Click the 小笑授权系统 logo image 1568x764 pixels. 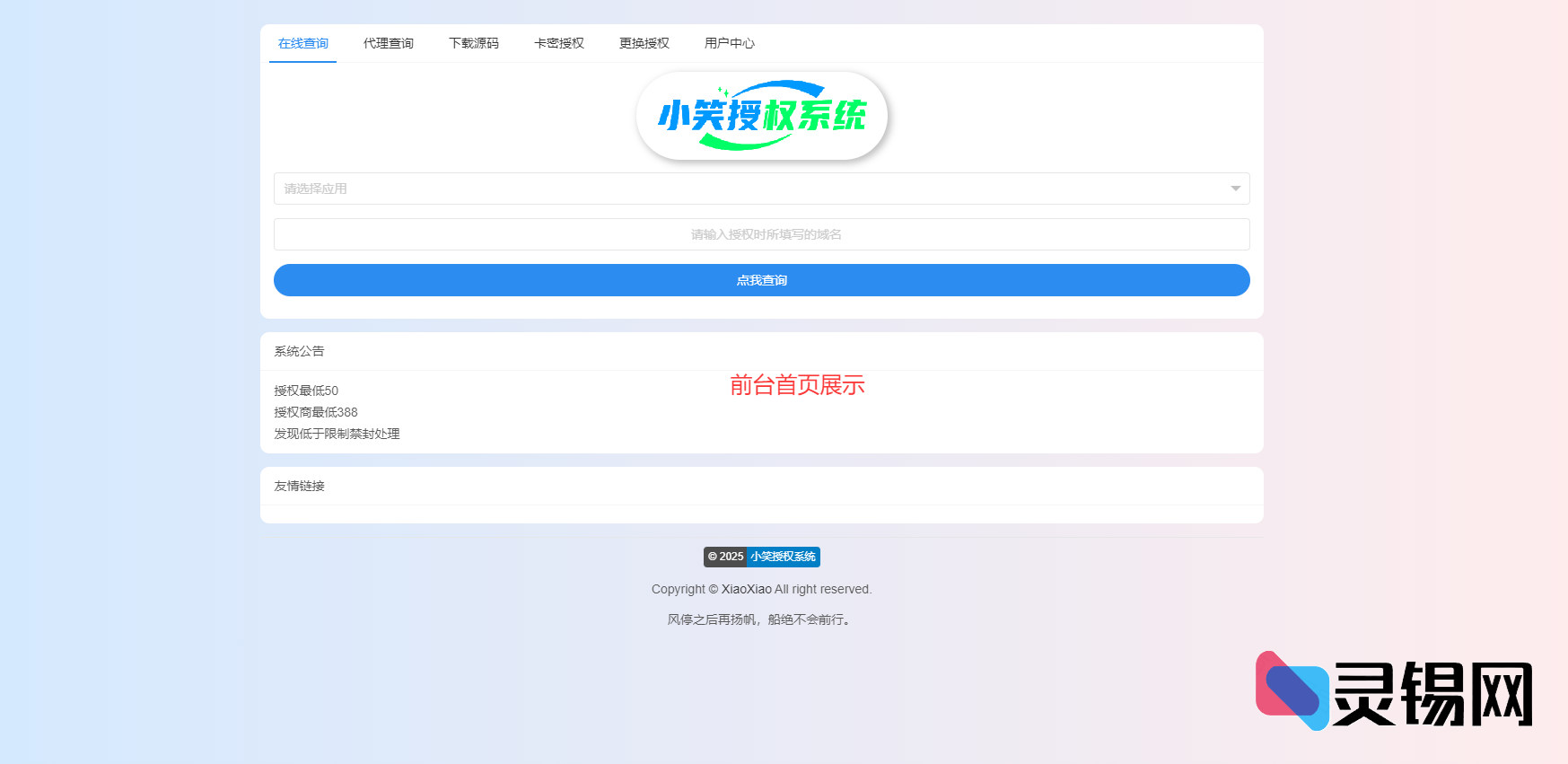tap(761, 116)
